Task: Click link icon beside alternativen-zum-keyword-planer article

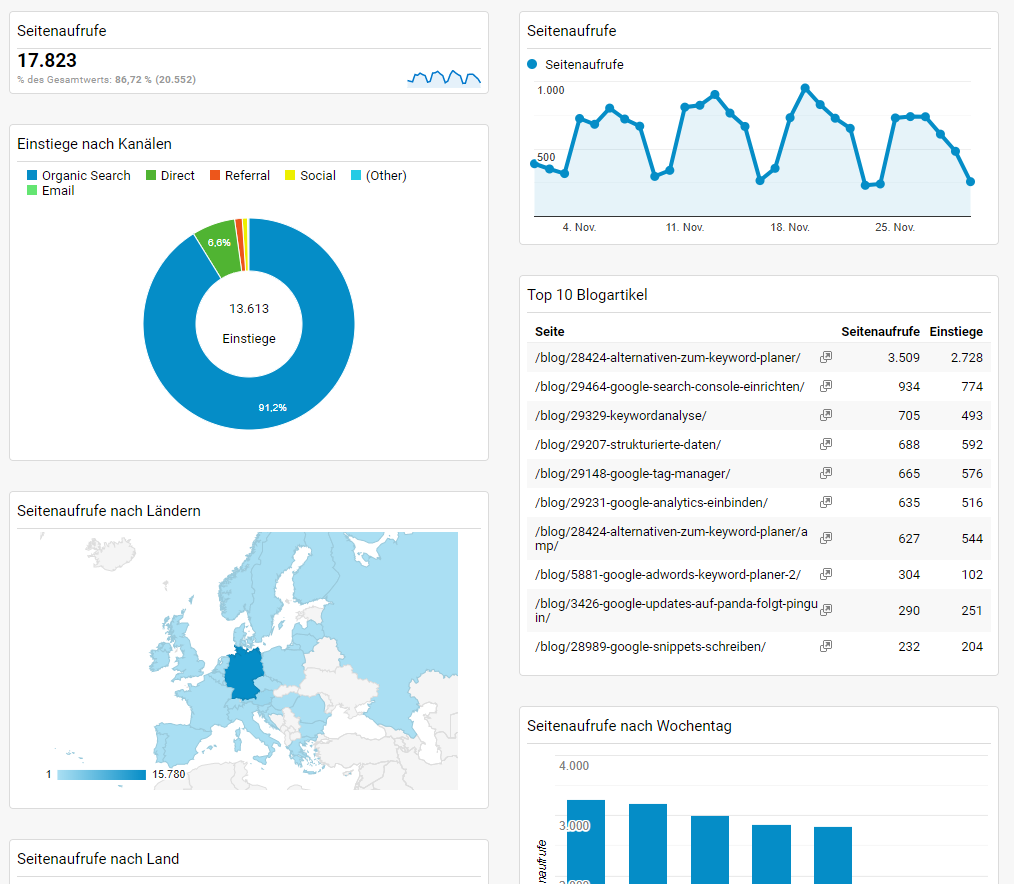Action: [825, 357]
